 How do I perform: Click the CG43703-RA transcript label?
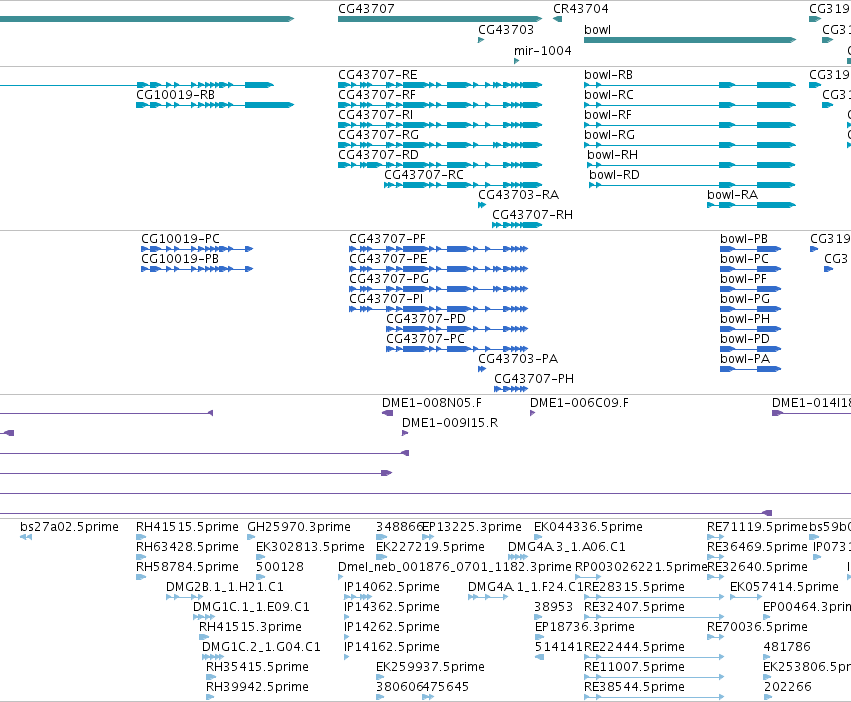coord(518,195)
